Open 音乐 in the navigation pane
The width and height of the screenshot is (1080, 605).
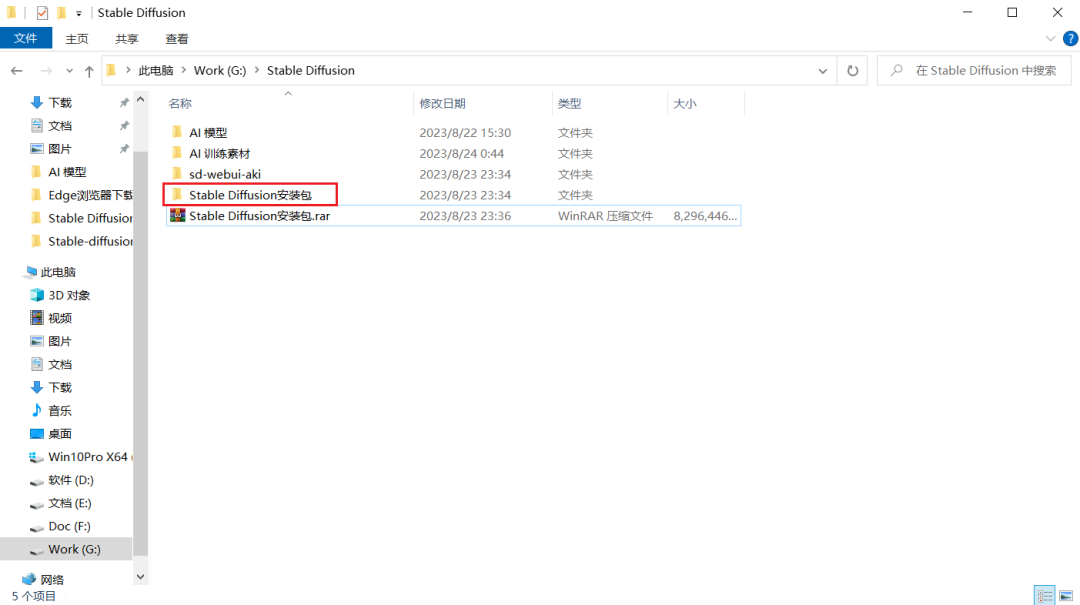tap(60, 411)
